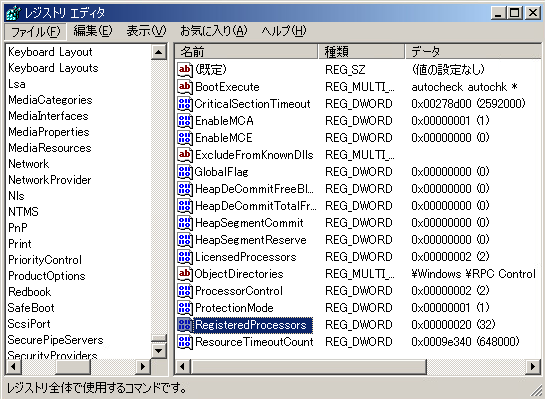The width and height of the screenshot is (545, 399).
Task: Select the PriorityControl registry key
Action: (45, 260)
